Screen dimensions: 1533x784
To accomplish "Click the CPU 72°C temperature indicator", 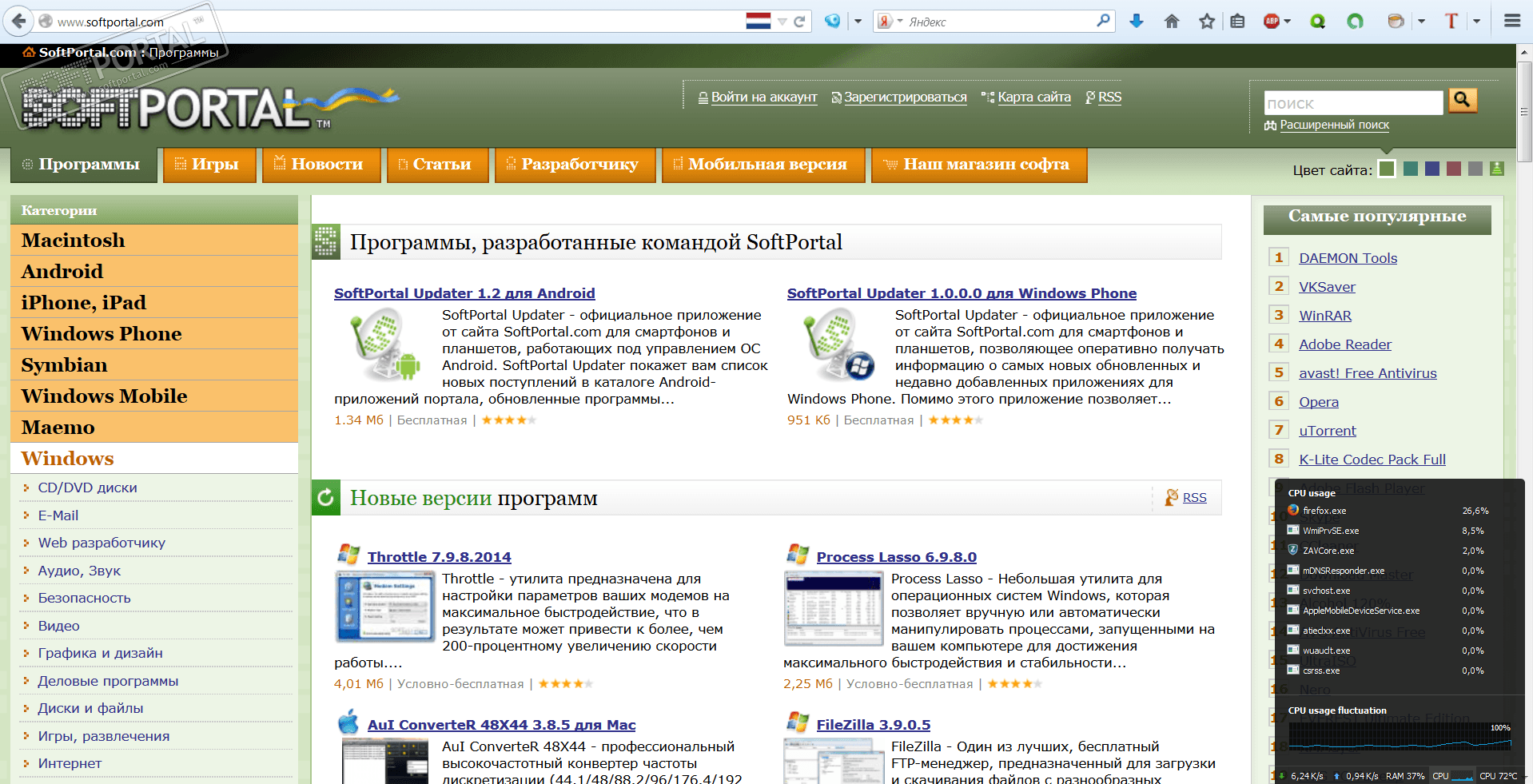I will (x=1498, y=776).
